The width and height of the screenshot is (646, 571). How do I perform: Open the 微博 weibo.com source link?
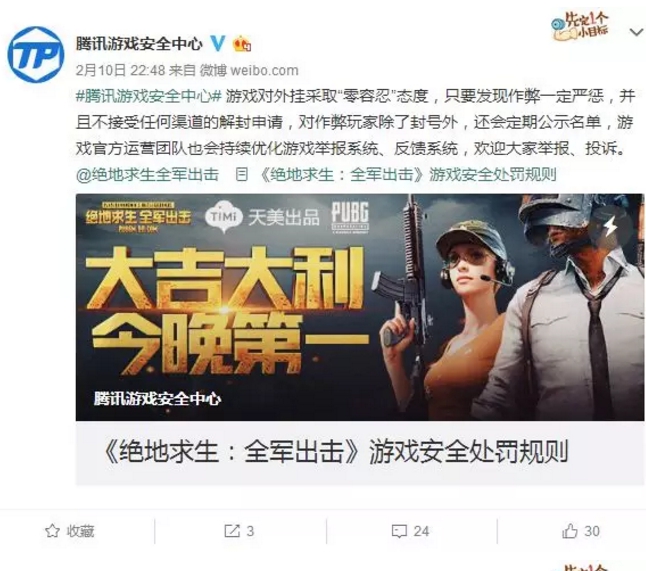tap(249, 70)
